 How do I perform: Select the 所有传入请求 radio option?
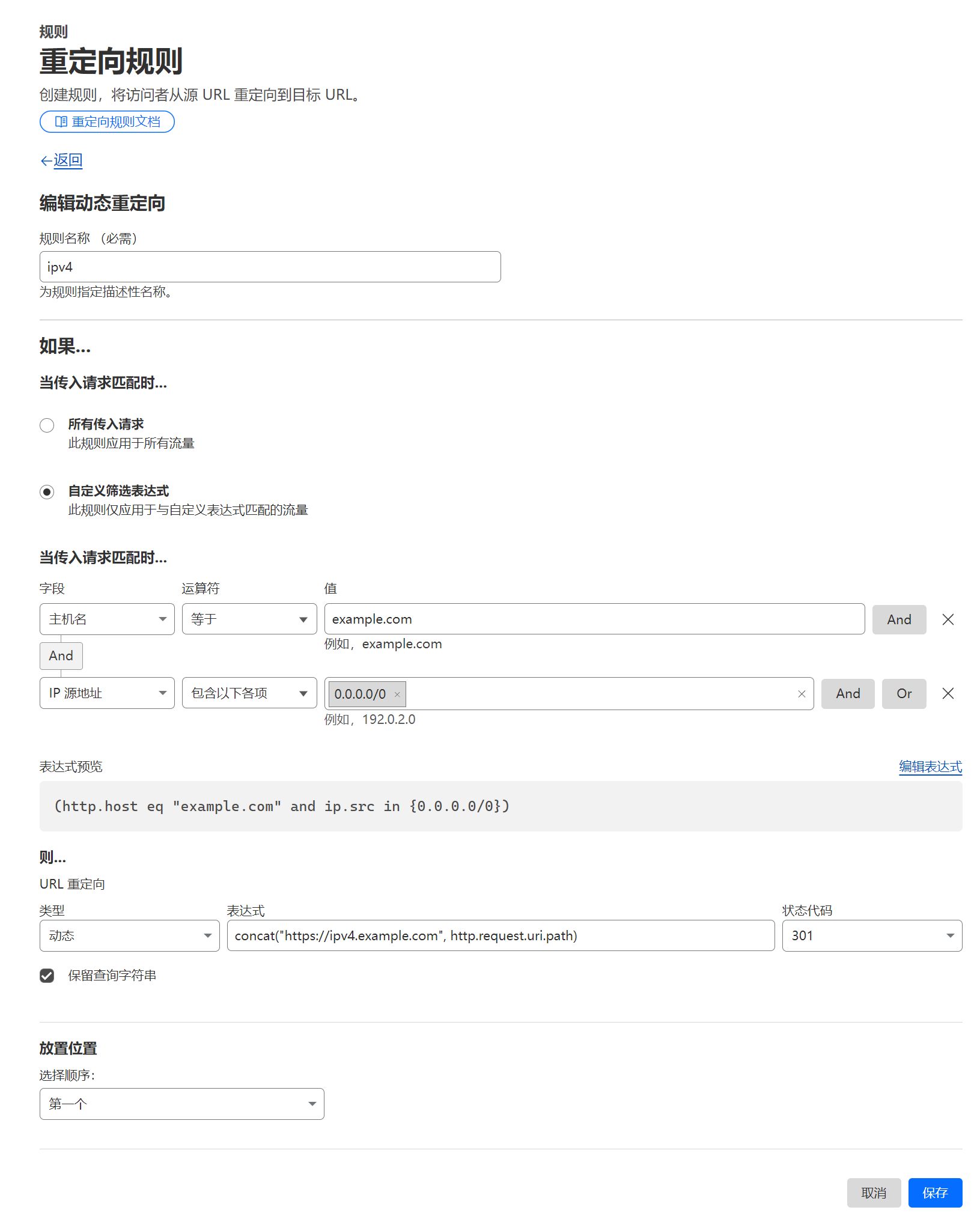tap(47, 425)
